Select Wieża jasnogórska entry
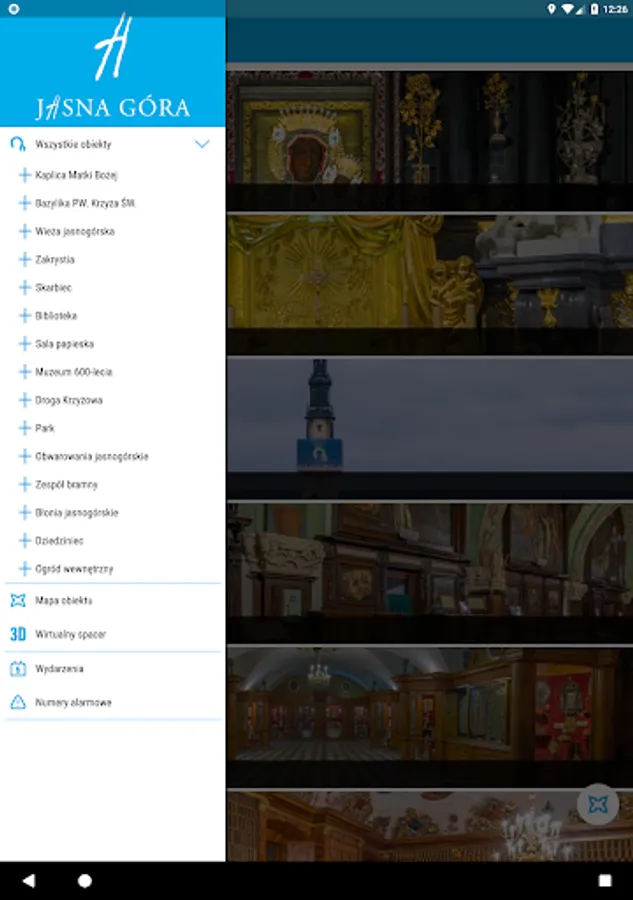The image size is (633, 900). pyautogui.click(x=75, y=231)
